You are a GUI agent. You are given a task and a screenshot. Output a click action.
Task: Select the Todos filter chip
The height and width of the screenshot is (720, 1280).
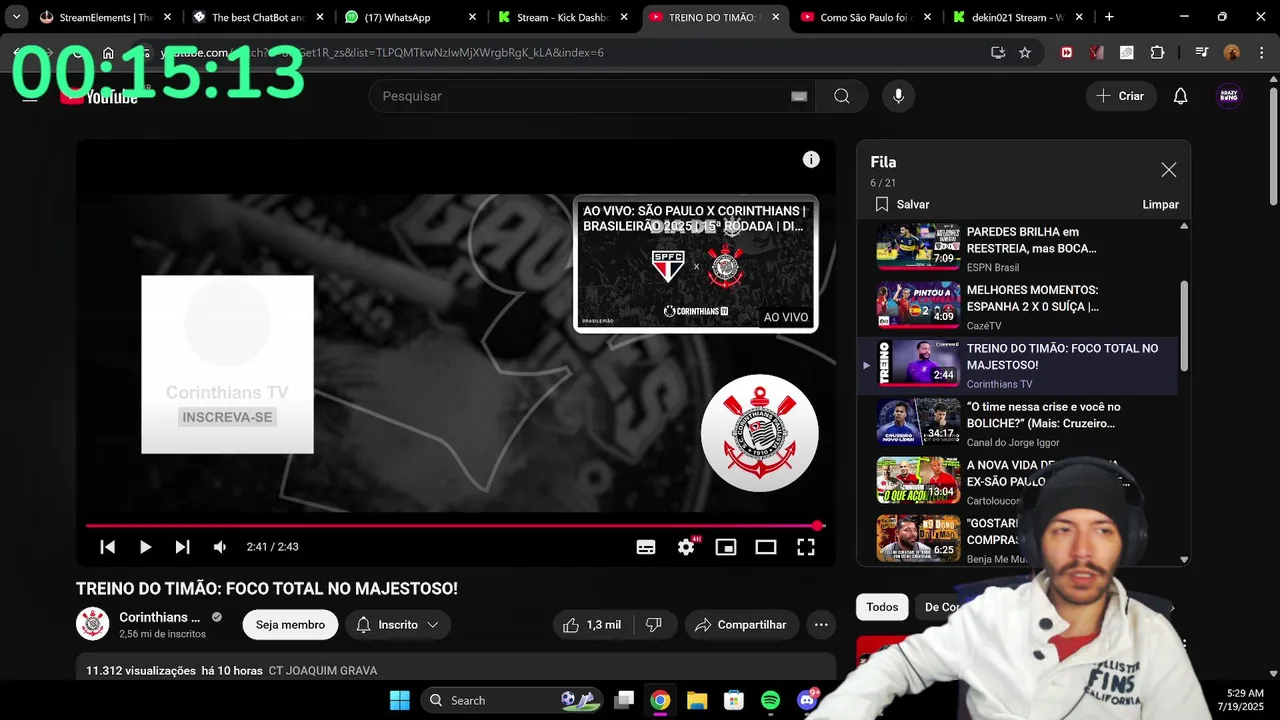click(882, 607)
